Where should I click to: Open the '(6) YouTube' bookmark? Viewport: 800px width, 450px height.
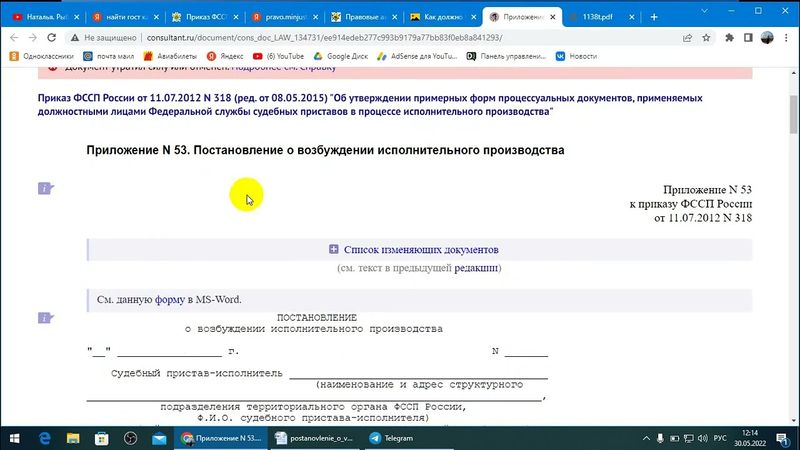[x=279, y=56]
